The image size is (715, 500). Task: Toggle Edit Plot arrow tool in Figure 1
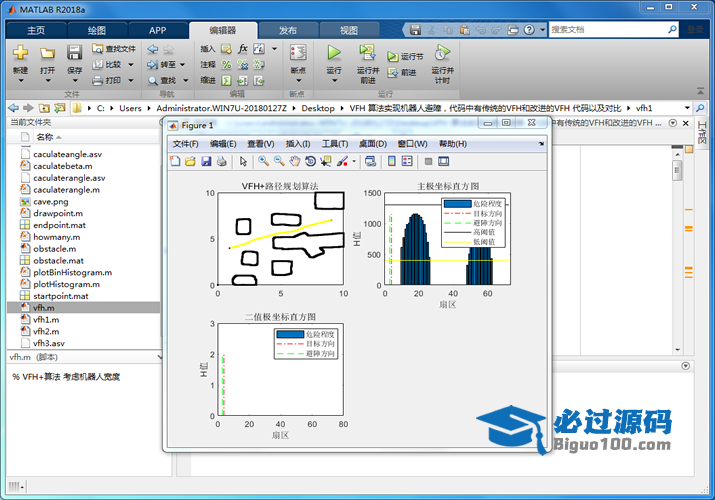pyautogui.click(x=243, y=161)
